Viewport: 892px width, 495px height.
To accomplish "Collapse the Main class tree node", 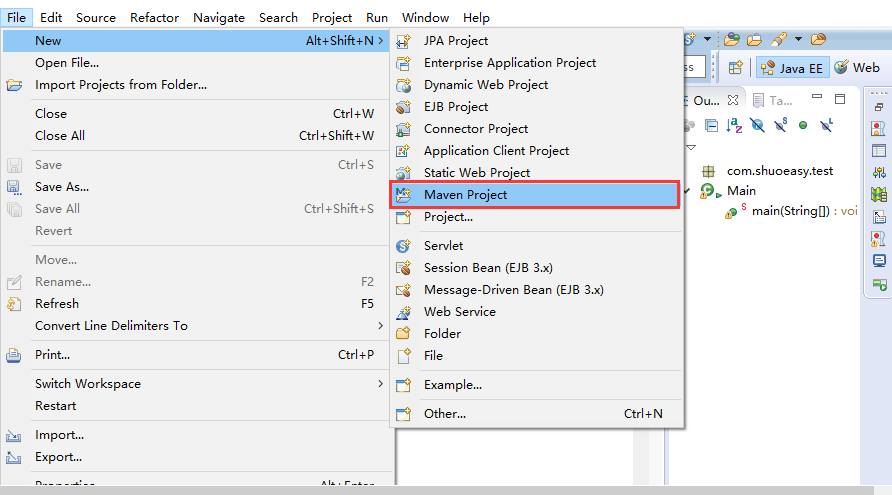I will coord(687,191).
